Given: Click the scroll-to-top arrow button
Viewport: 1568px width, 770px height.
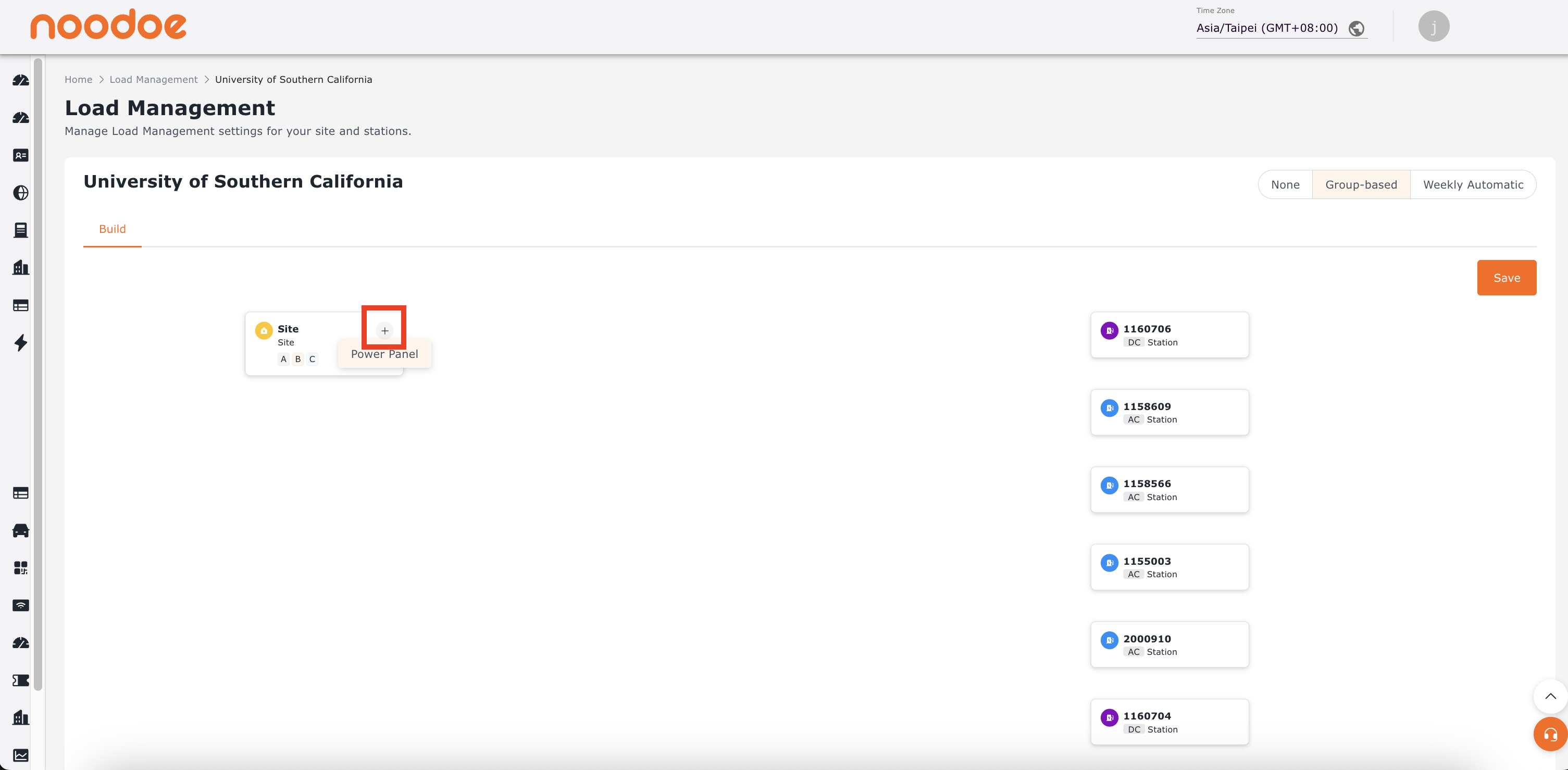Looking at the screenshot, I should click(1550, 697).
